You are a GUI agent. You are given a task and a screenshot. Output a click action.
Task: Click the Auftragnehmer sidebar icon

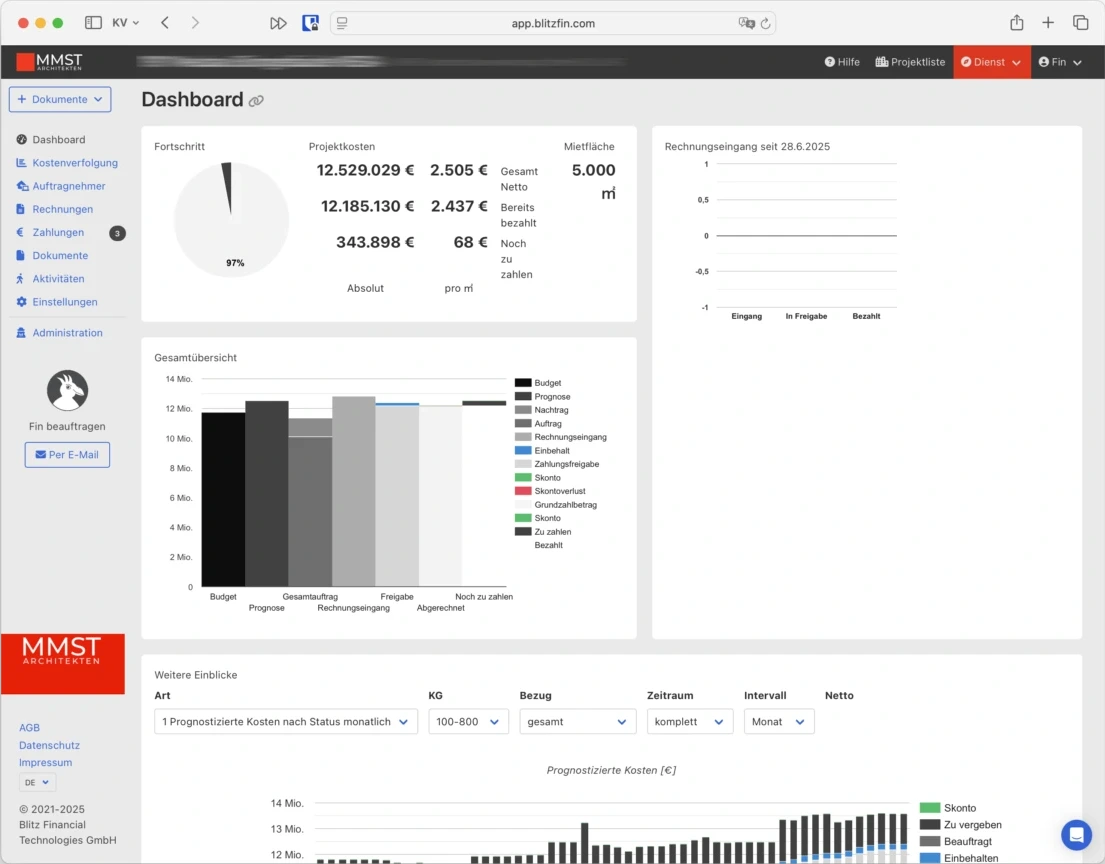coord(22,186)
